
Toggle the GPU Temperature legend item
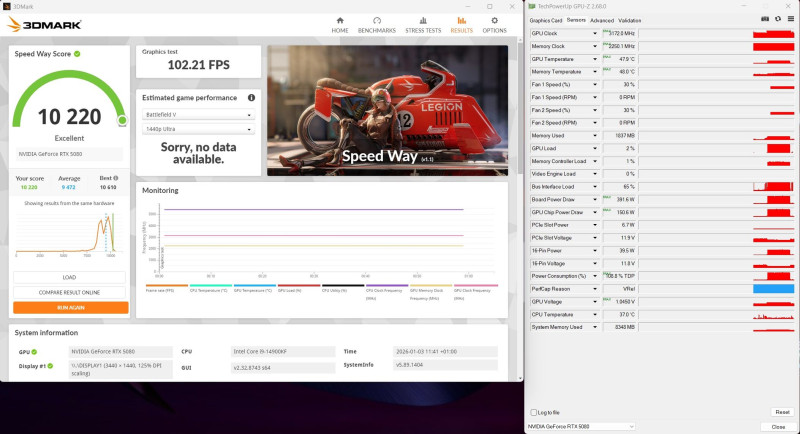click(255, 288)
